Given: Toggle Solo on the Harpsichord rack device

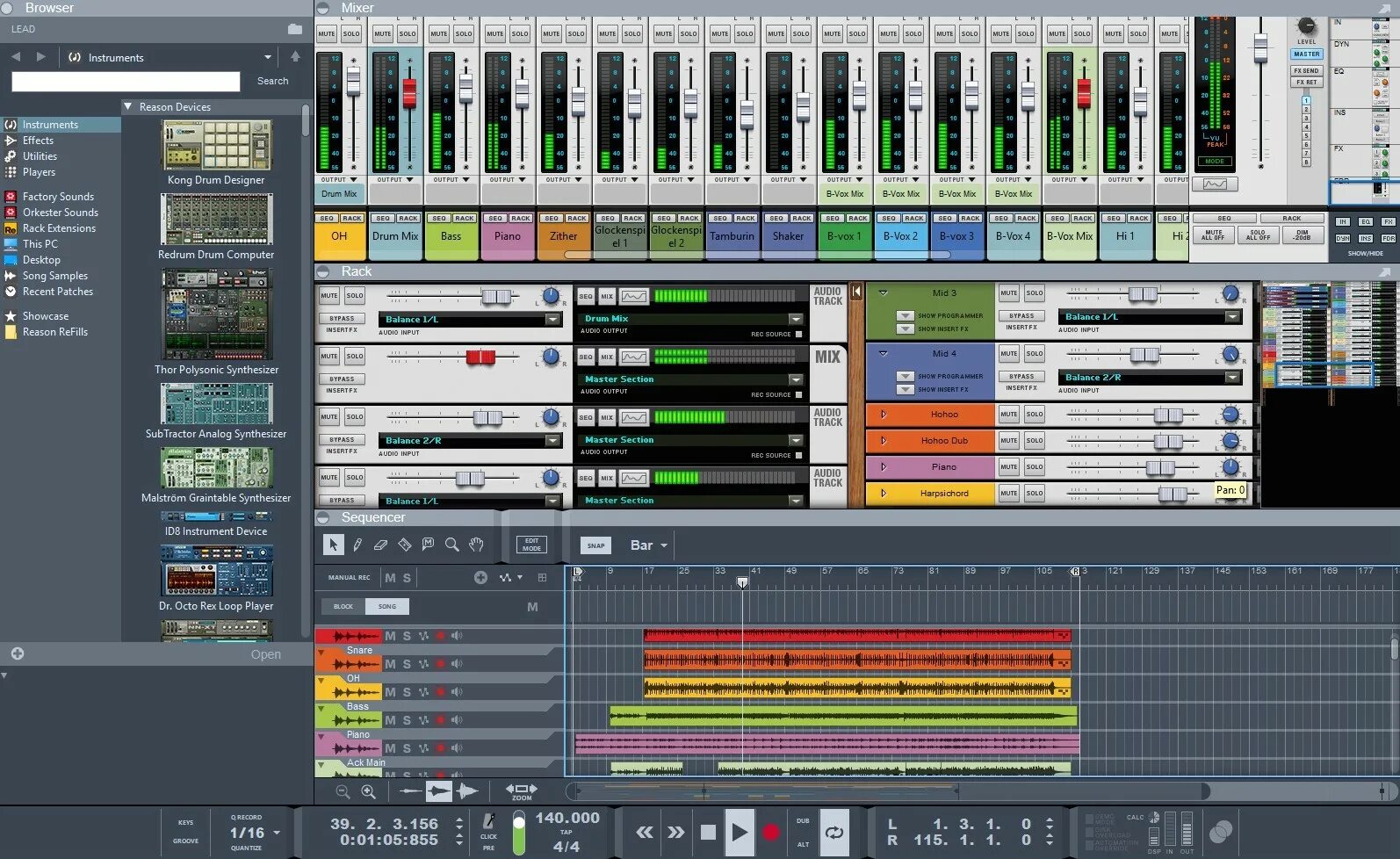Looking at the screenshot, I should point(1035,493).
